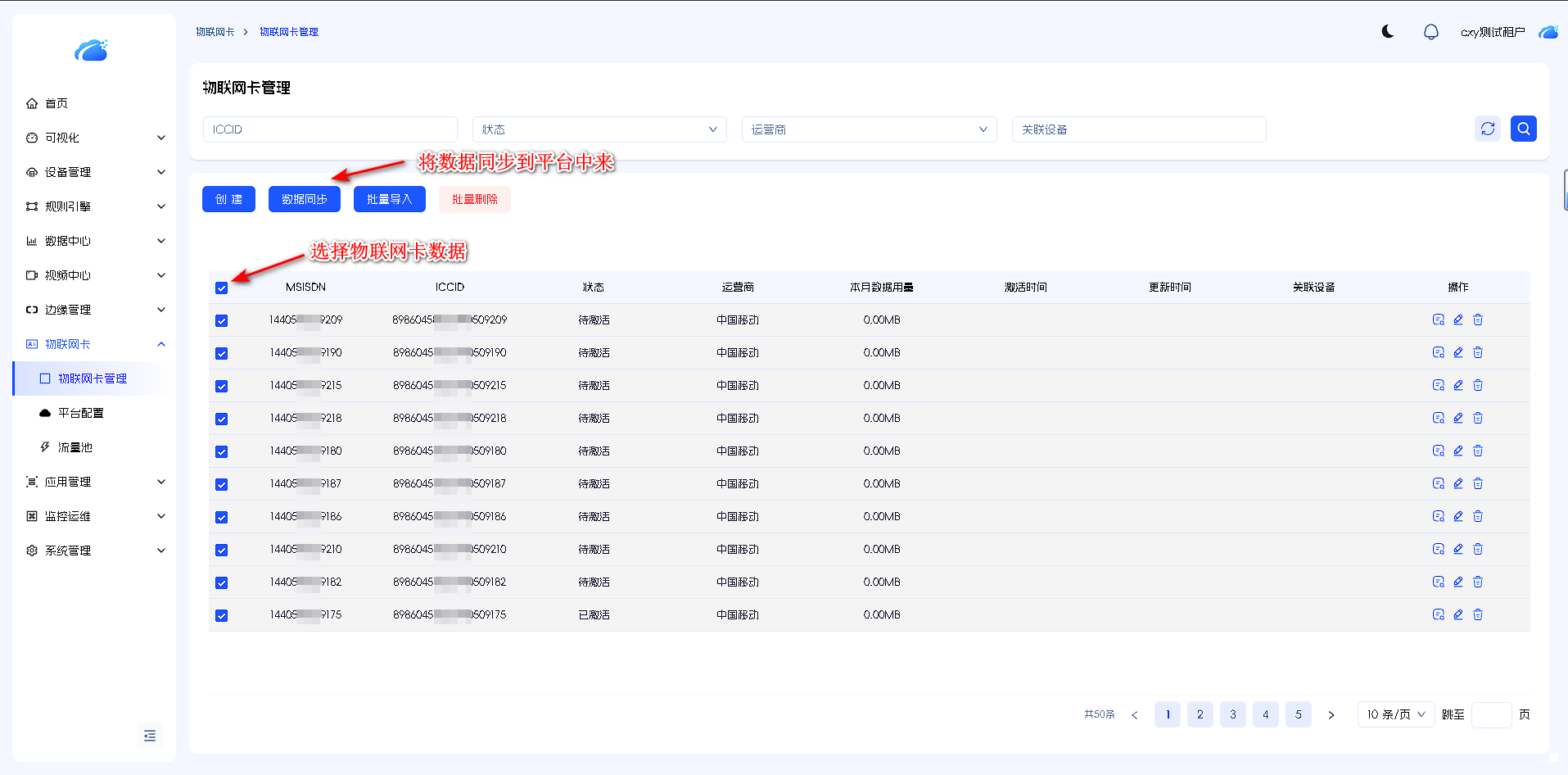Expand 应用管理 menu item
The image size is (1568, 775).
95,482
